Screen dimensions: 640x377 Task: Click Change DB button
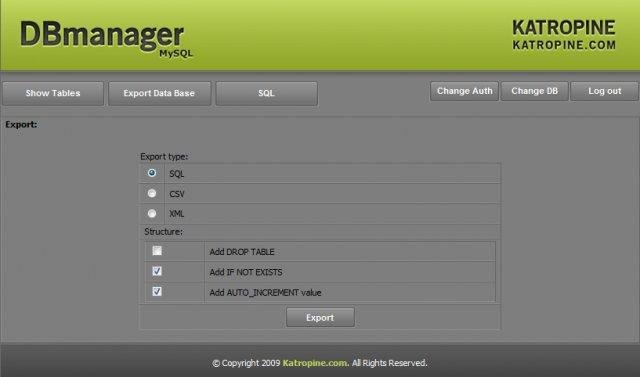(x=534, y=91)
